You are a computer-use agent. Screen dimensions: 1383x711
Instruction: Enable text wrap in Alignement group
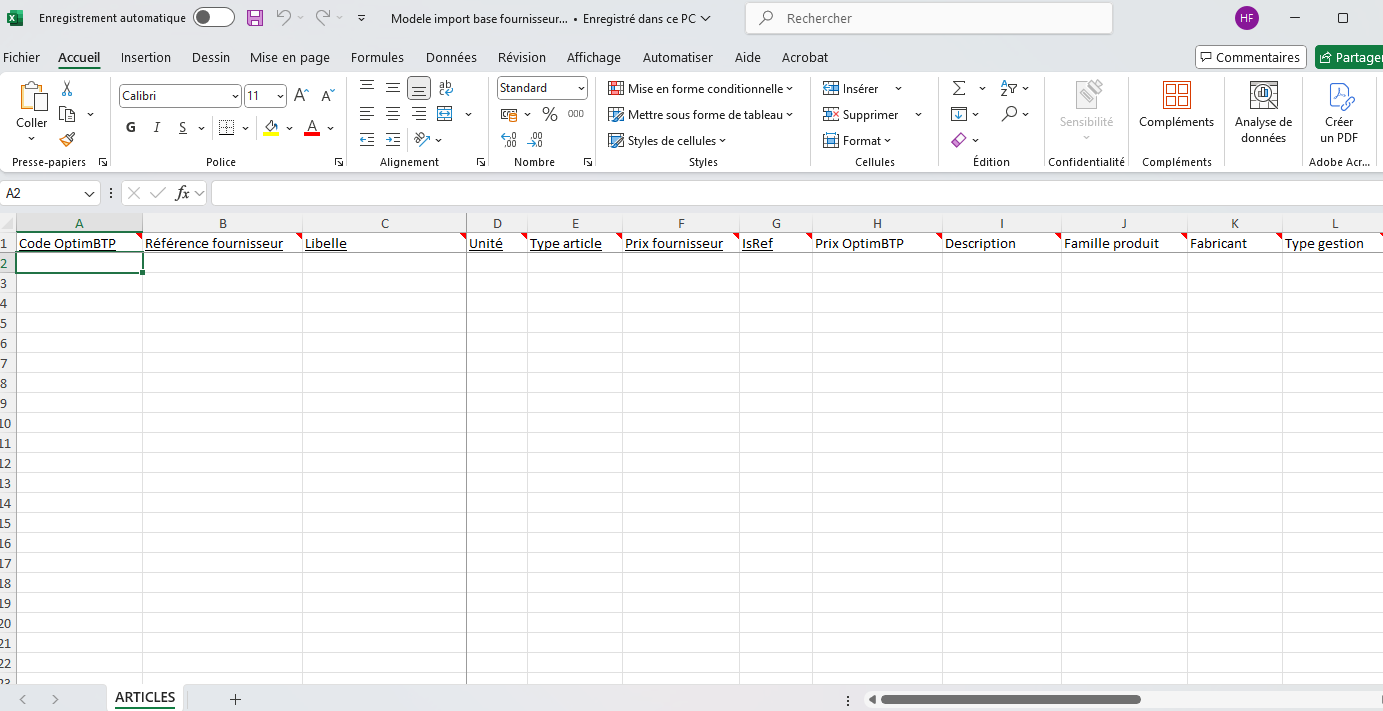point(445,88)
